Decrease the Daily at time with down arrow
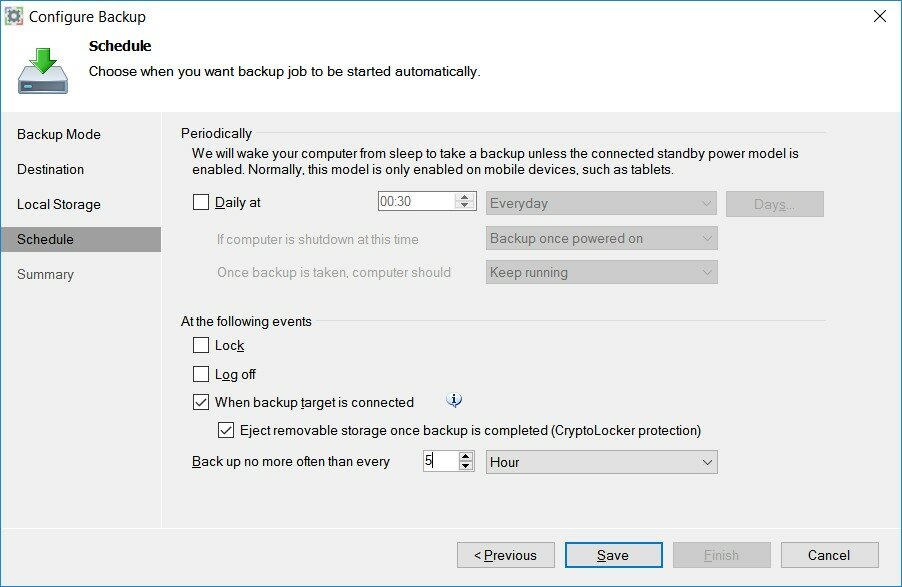 (x=465, y=205)
